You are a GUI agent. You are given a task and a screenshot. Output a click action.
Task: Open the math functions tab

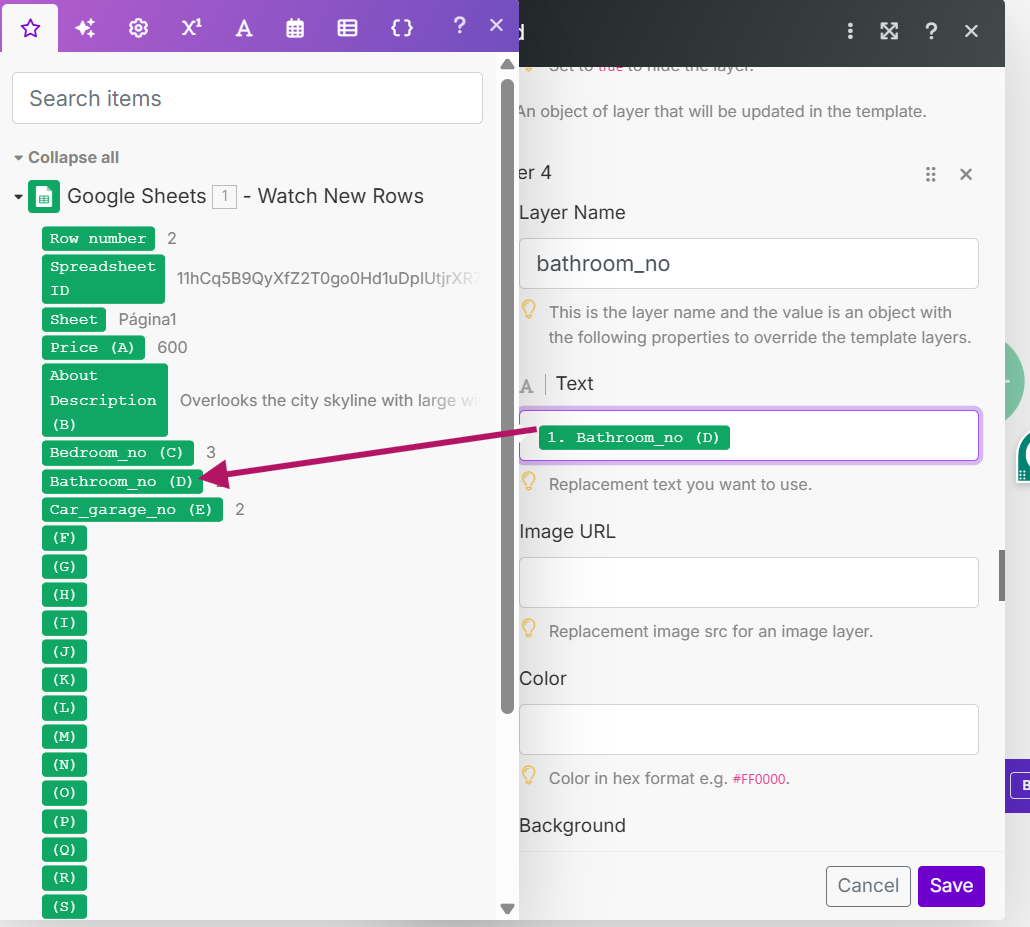coord(191,28)
